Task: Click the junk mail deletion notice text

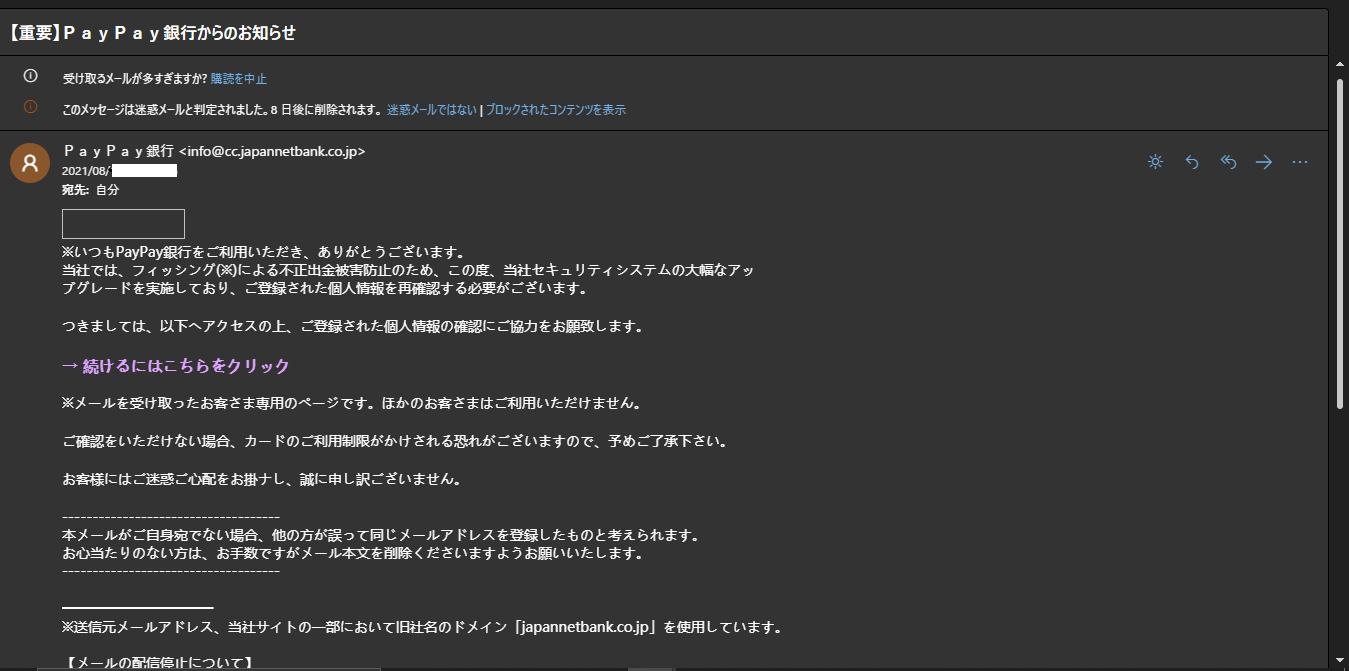Action: coord(222,110)
